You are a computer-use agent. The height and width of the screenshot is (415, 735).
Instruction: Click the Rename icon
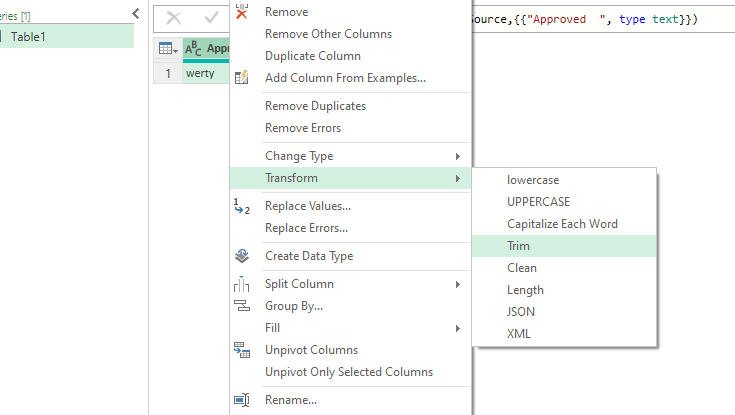coord(242,400)
